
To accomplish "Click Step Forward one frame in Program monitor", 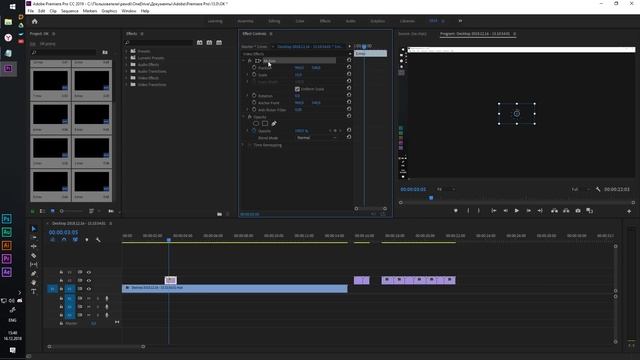I will coord(529,211).
